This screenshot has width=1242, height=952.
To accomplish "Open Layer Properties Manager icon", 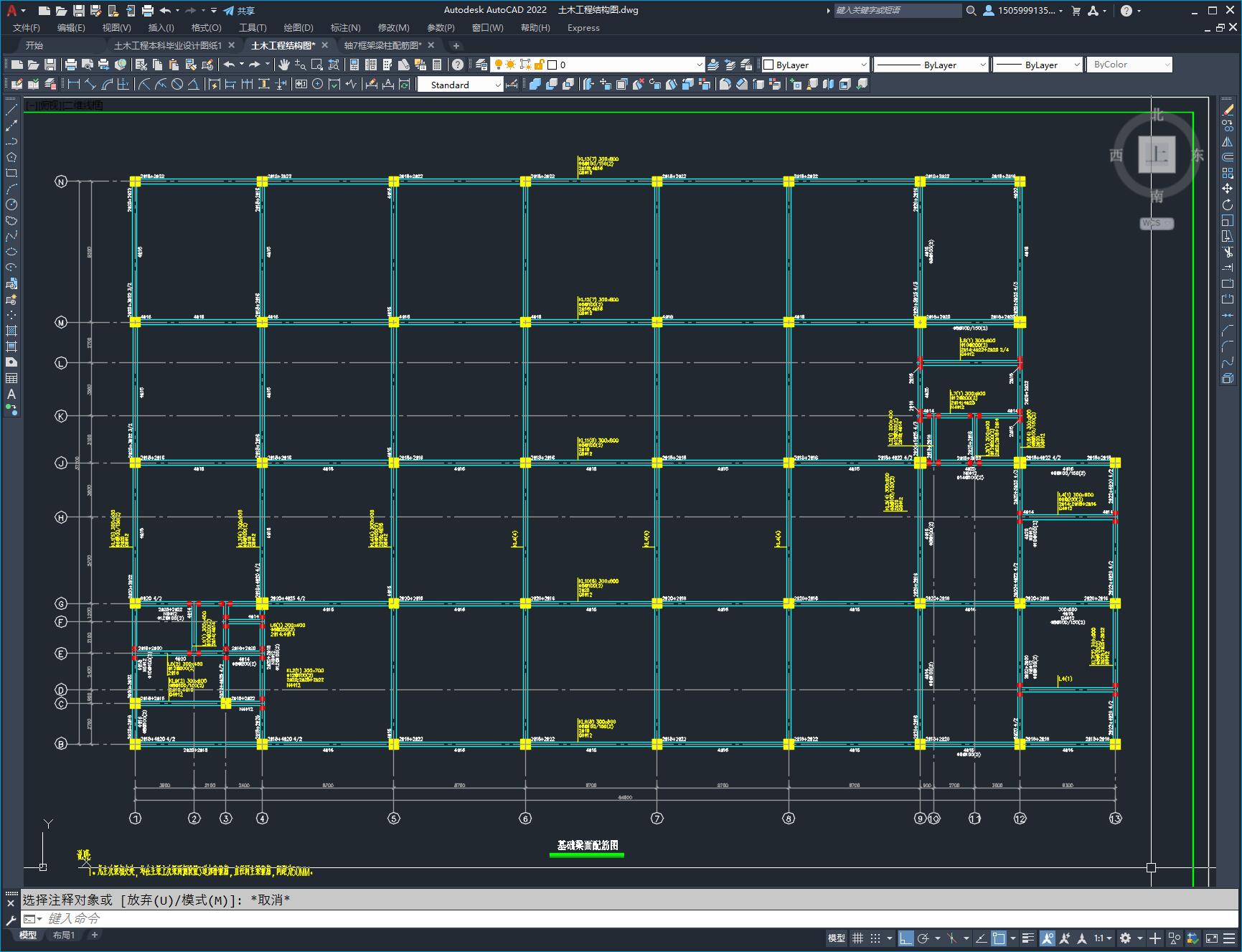I will tap(481, 65).
